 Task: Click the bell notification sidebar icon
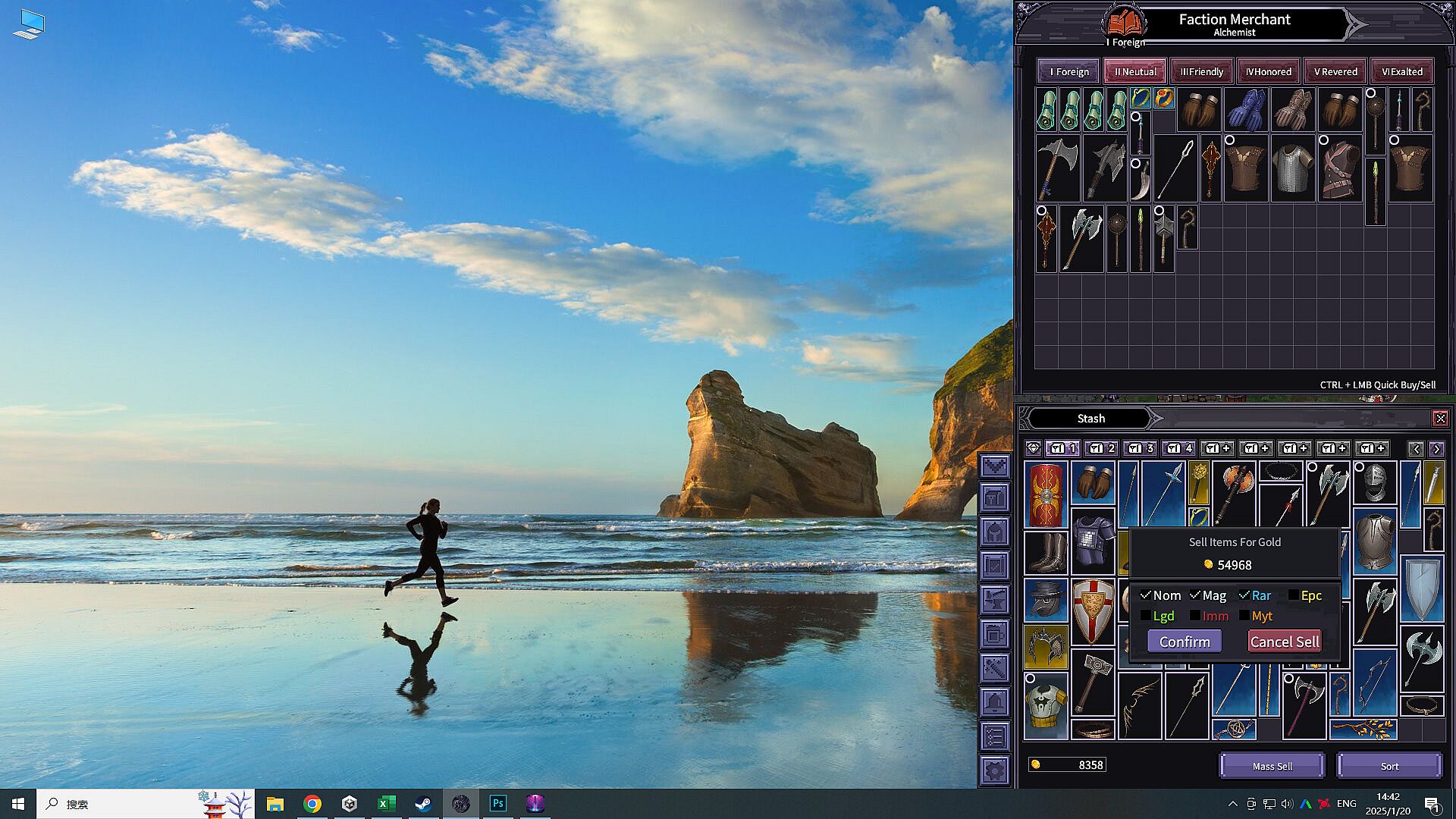(995, 702)
